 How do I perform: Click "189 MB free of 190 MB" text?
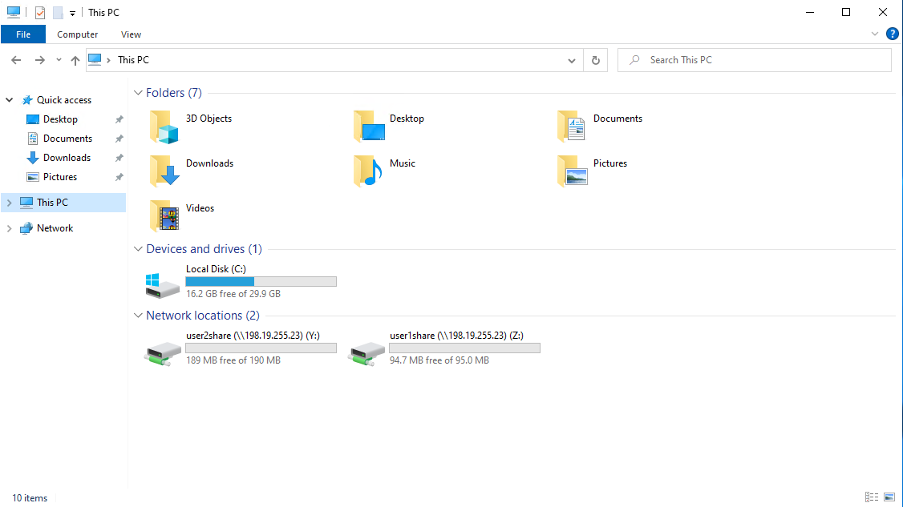[233, 360]
